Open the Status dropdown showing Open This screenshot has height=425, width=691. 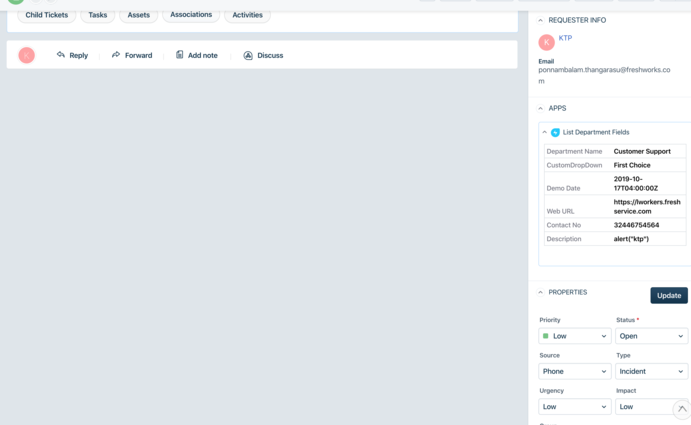pyautogui.click(x=651, y=336)
